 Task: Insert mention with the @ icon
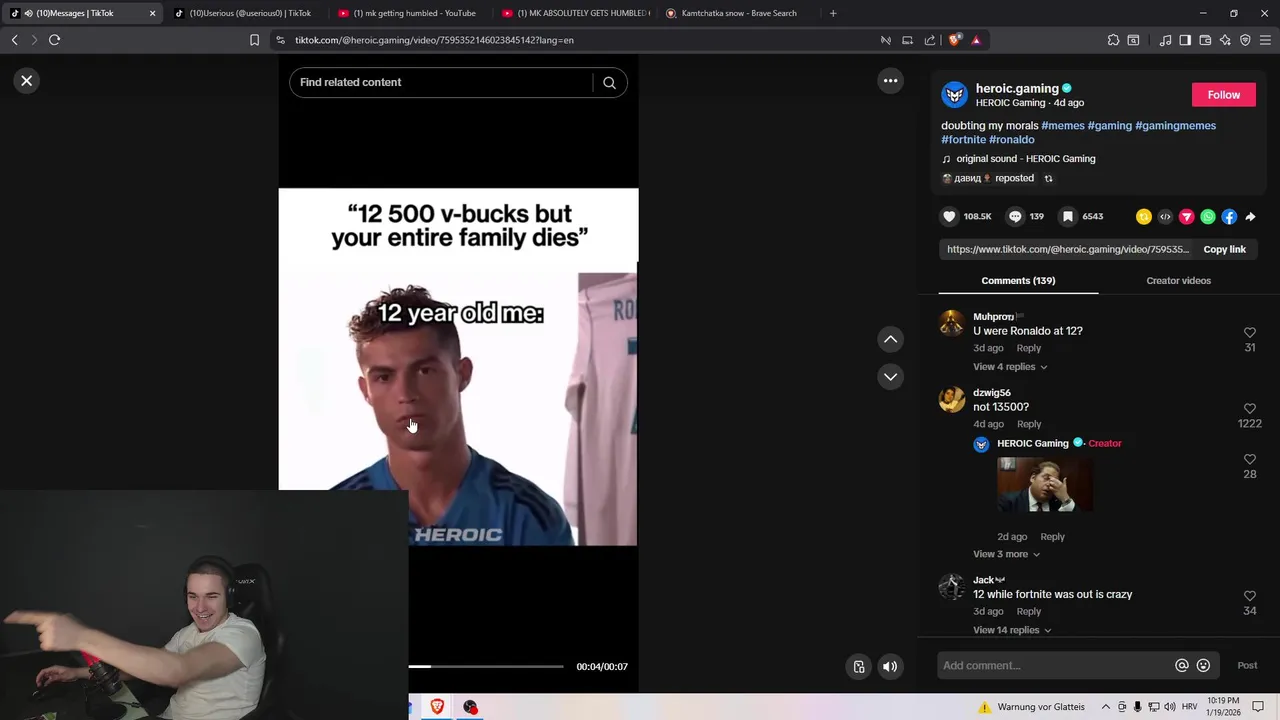pyautogui.click(x=1182, y=666)
